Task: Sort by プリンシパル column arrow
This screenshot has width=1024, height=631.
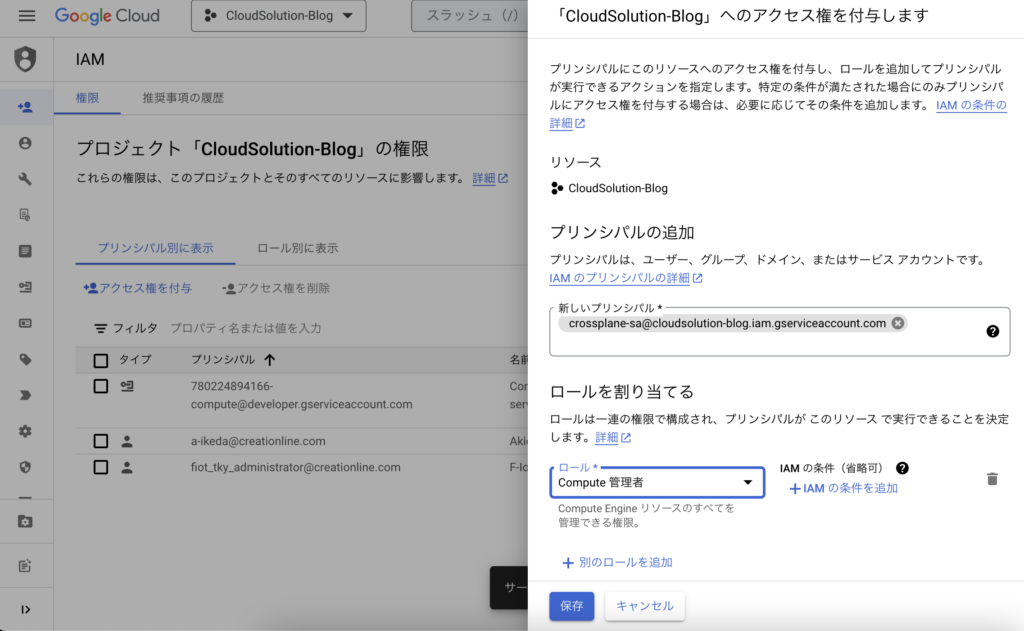Action: click(x=270, y=359)
